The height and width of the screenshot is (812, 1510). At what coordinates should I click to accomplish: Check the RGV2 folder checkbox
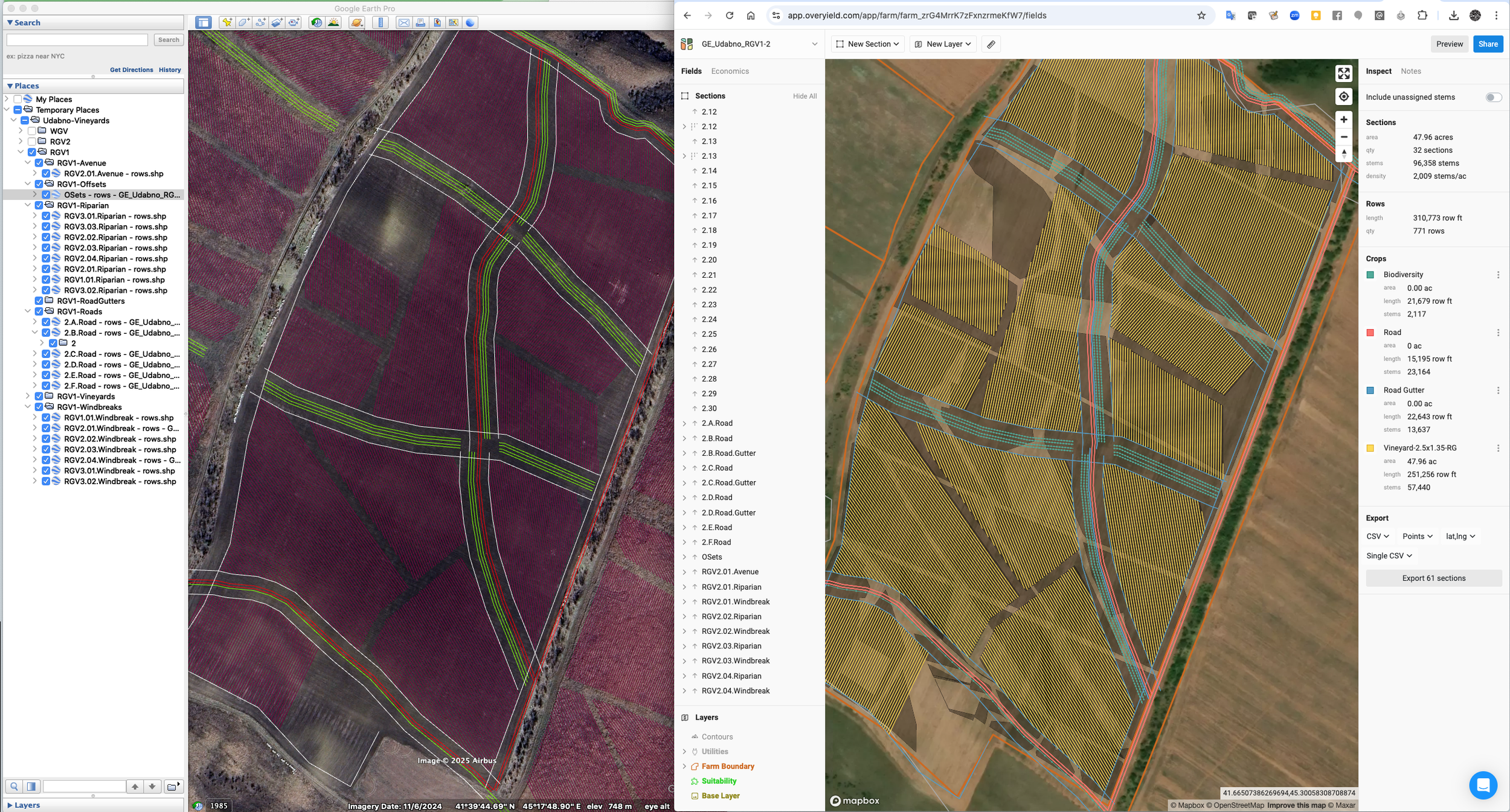(32, 142)
